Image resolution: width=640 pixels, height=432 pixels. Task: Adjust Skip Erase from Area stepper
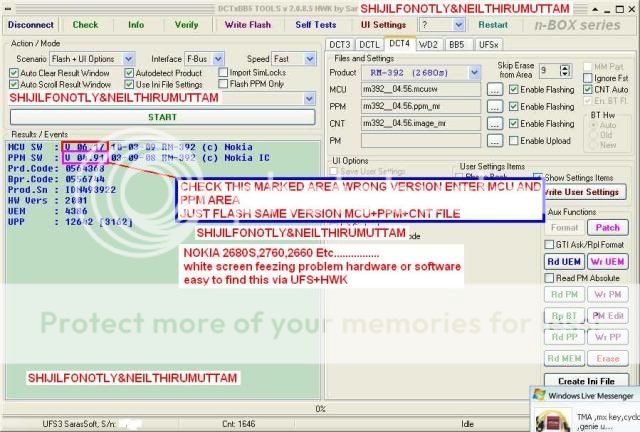pyautogui.click(x=565, y=71)
